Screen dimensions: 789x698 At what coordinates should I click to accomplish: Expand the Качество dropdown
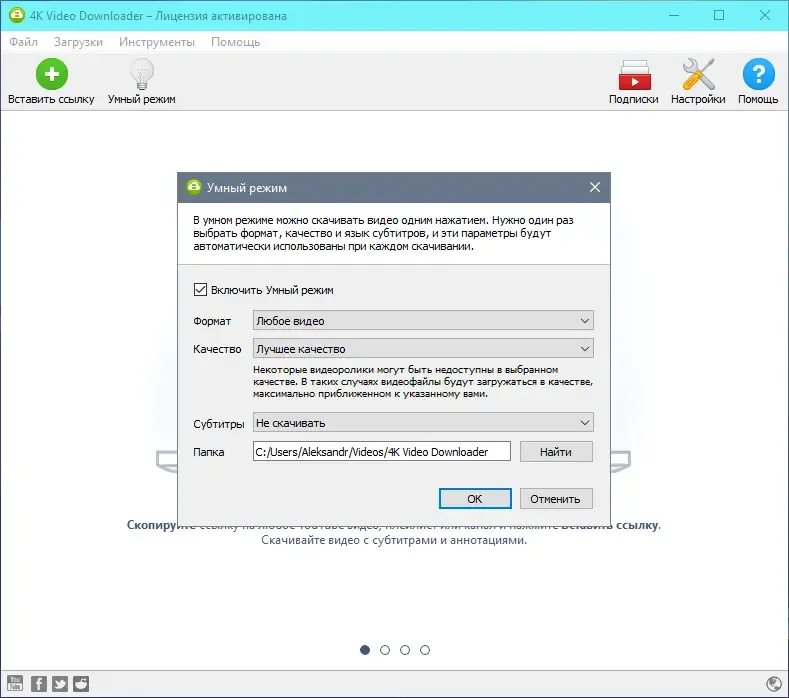[x=423, y=348]
